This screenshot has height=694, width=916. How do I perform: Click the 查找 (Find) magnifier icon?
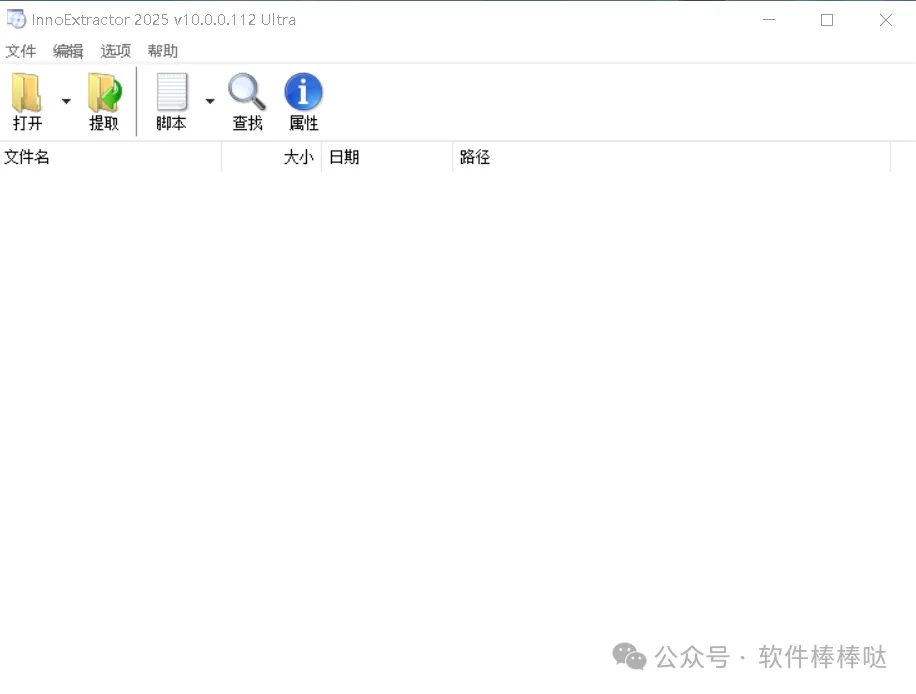(247, 92)
